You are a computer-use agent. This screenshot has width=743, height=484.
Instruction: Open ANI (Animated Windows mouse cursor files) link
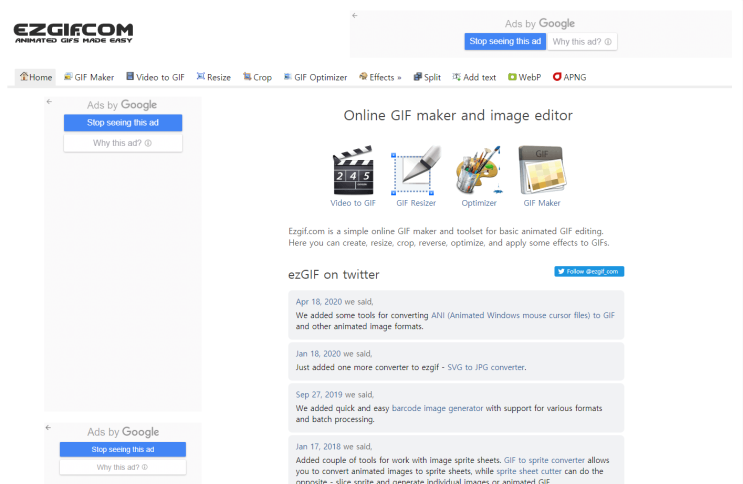(x=523, y=315)
